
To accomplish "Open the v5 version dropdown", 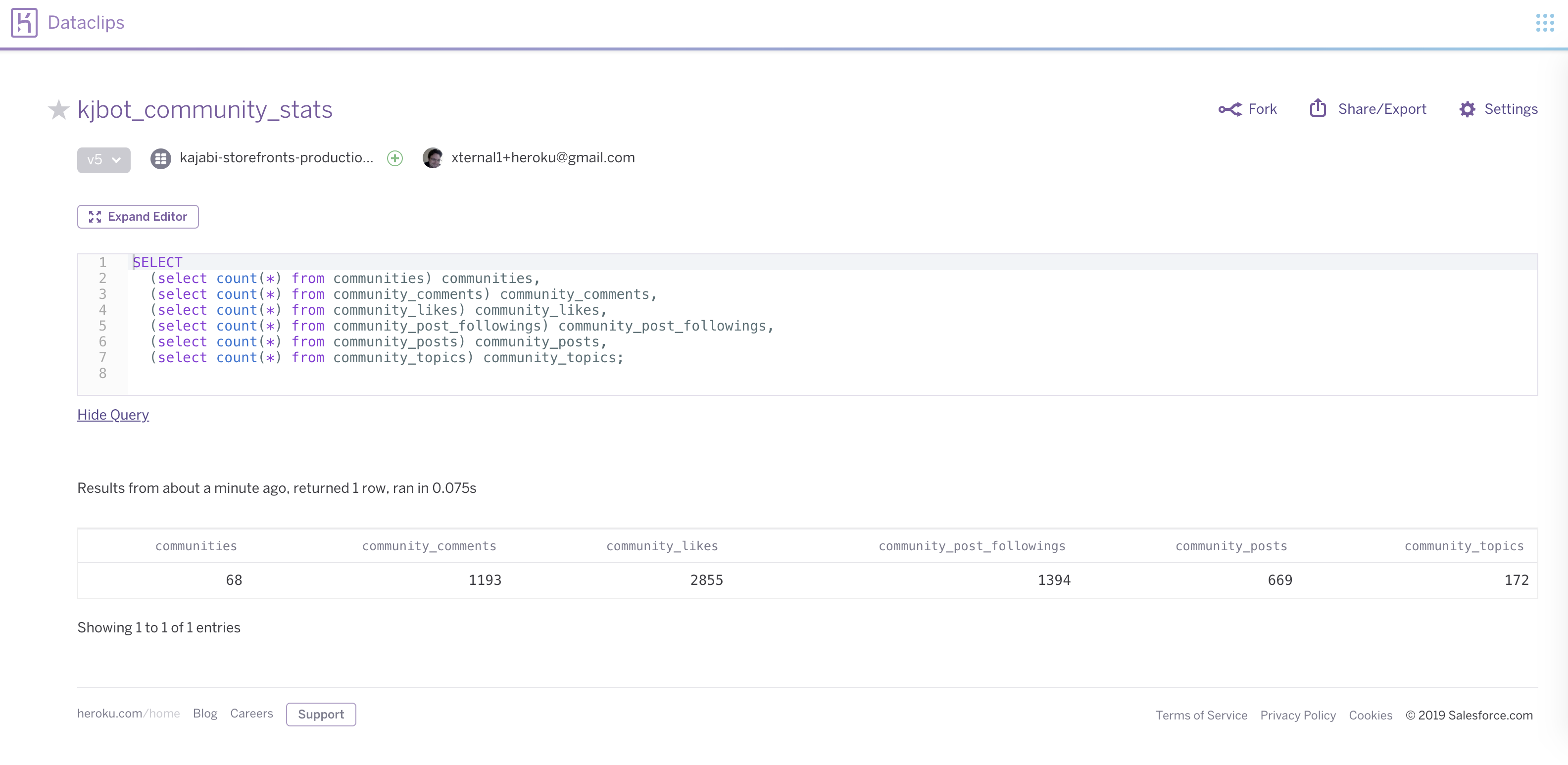I will pyautogui.click(x=103, y=159).
